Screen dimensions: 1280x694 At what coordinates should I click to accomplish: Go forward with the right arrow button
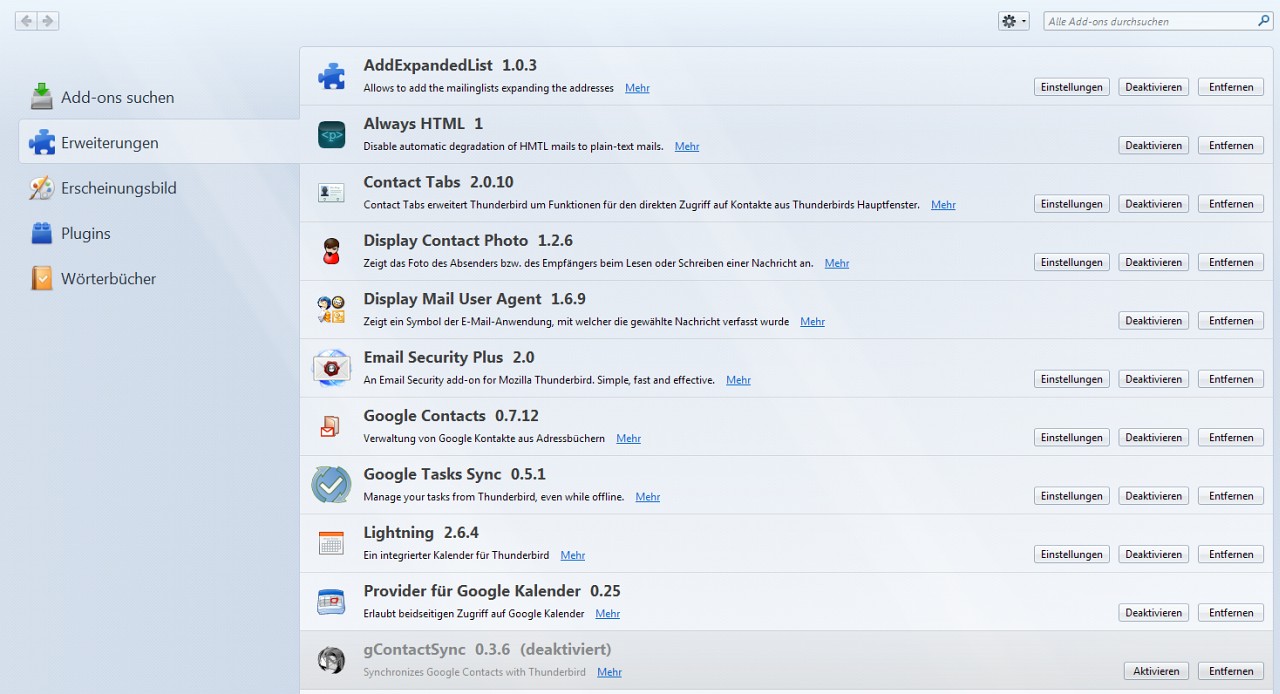pyautogui.click(x=48, y=21)
